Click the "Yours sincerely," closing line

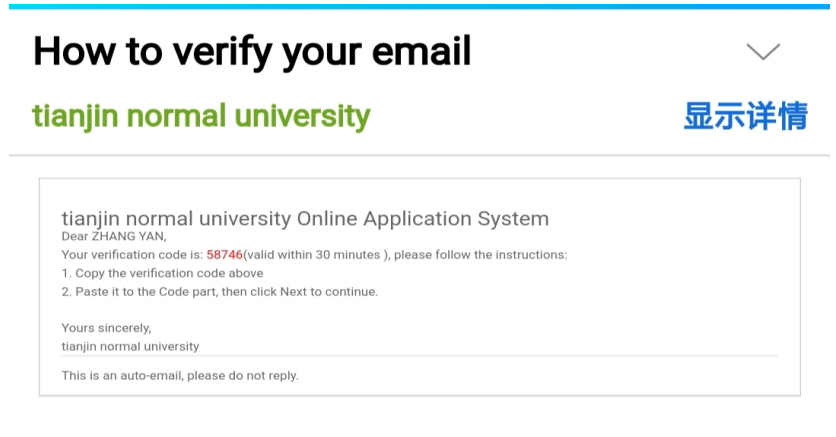106,328
